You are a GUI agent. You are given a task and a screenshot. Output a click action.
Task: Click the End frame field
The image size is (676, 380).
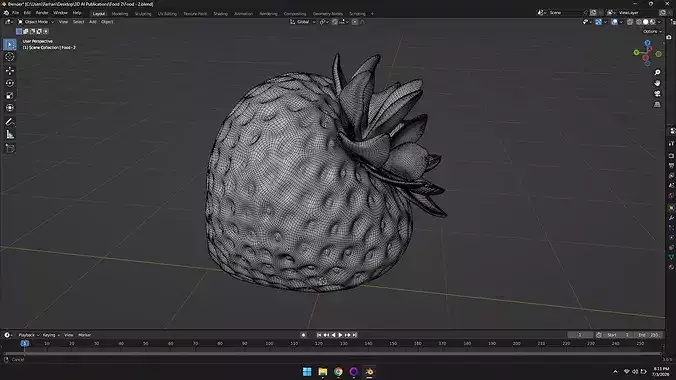(x=648, y=335)
